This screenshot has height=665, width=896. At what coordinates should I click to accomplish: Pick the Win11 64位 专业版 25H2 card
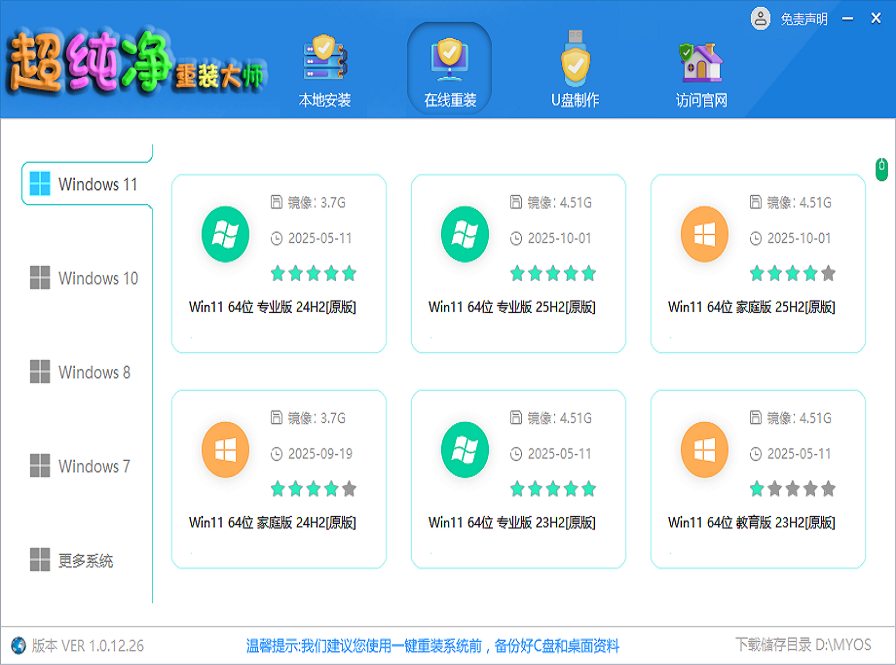click(518, 264)
